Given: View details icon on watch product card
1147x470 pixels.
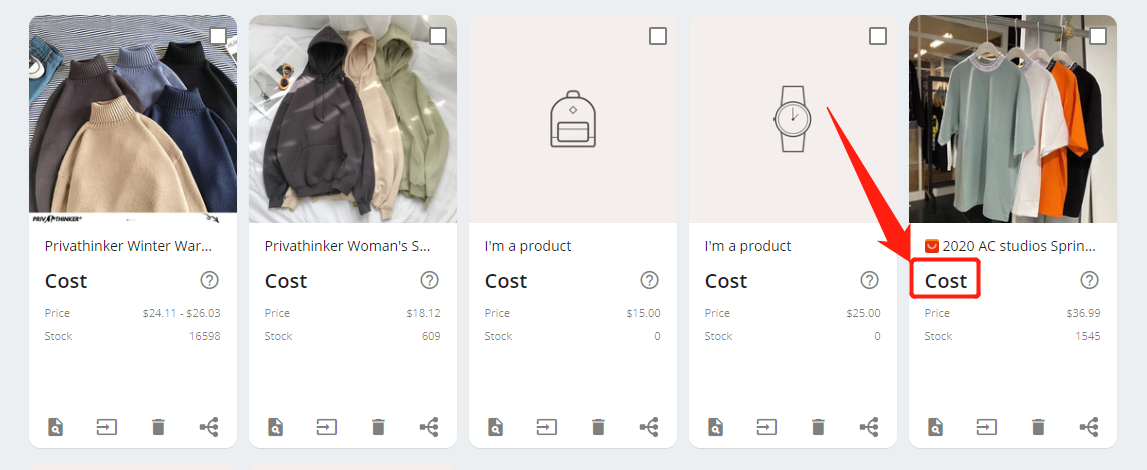Looking at the screenshot, I should (715, 426).
